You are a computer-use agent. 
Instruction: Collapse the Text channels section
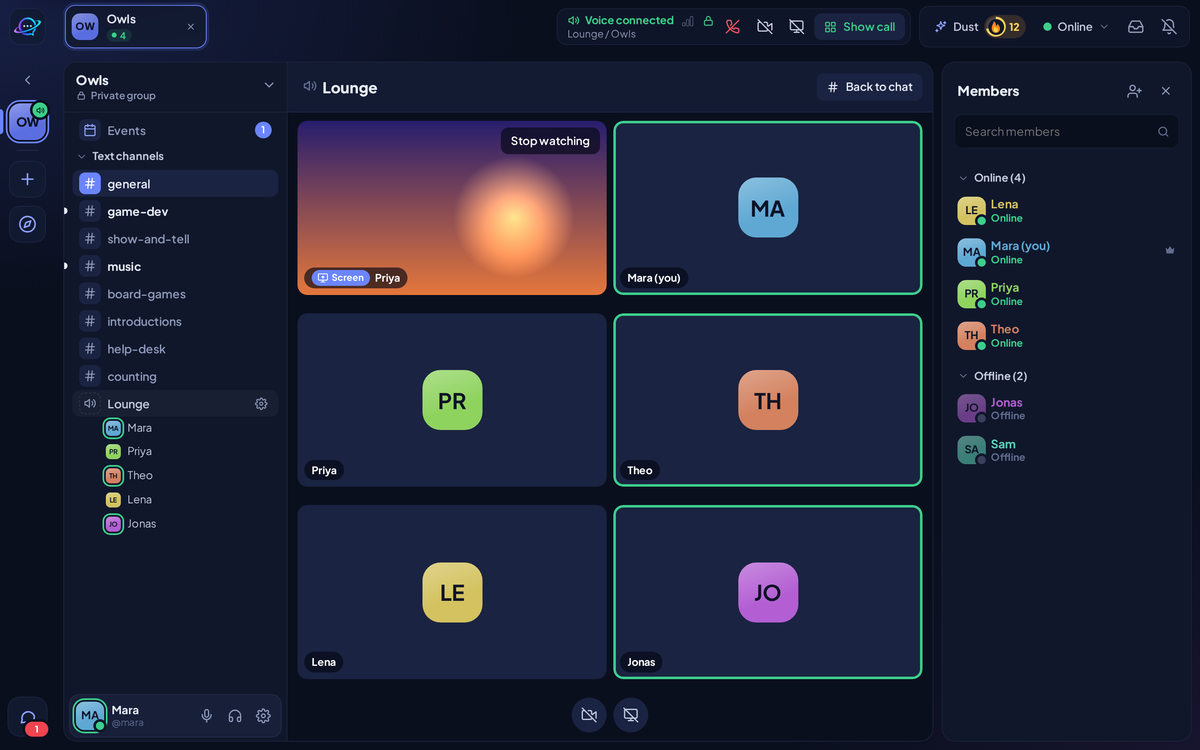tap(120, 156)
